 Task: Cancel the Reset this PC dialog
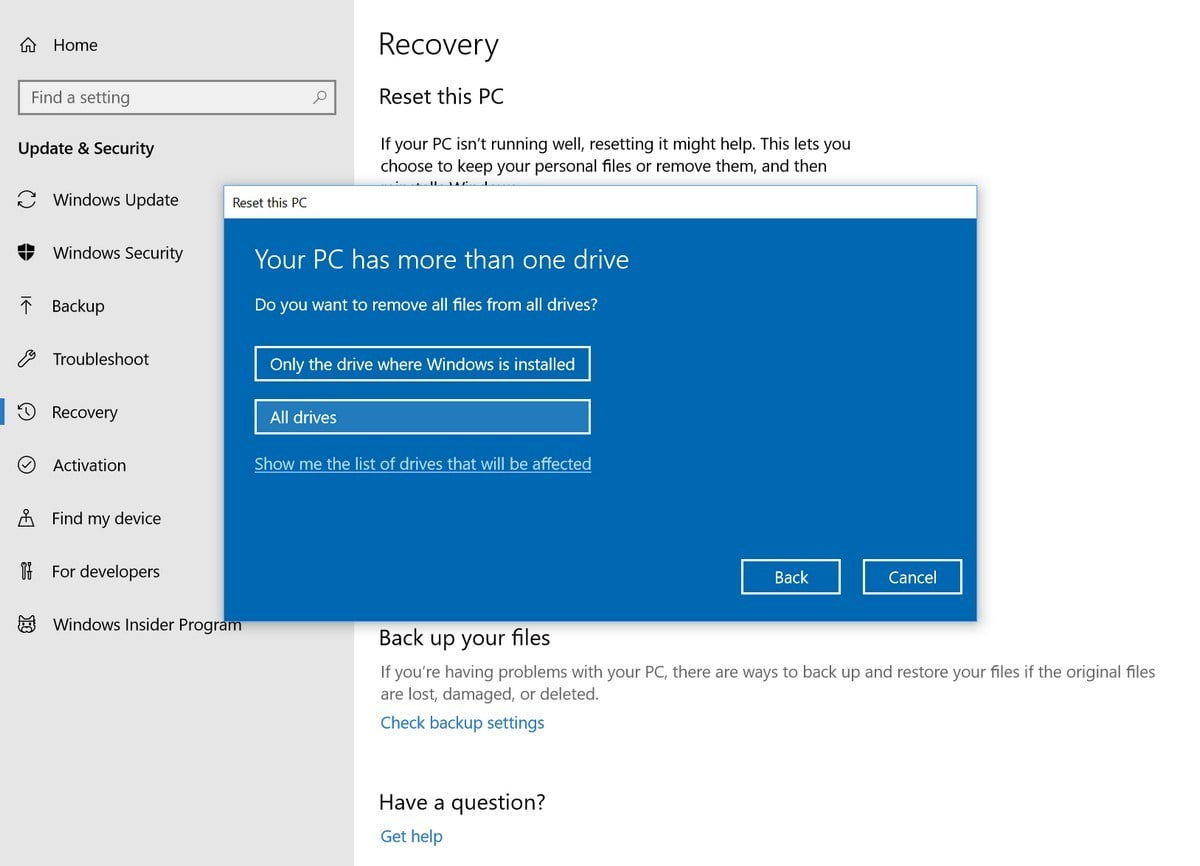(911, 576)
